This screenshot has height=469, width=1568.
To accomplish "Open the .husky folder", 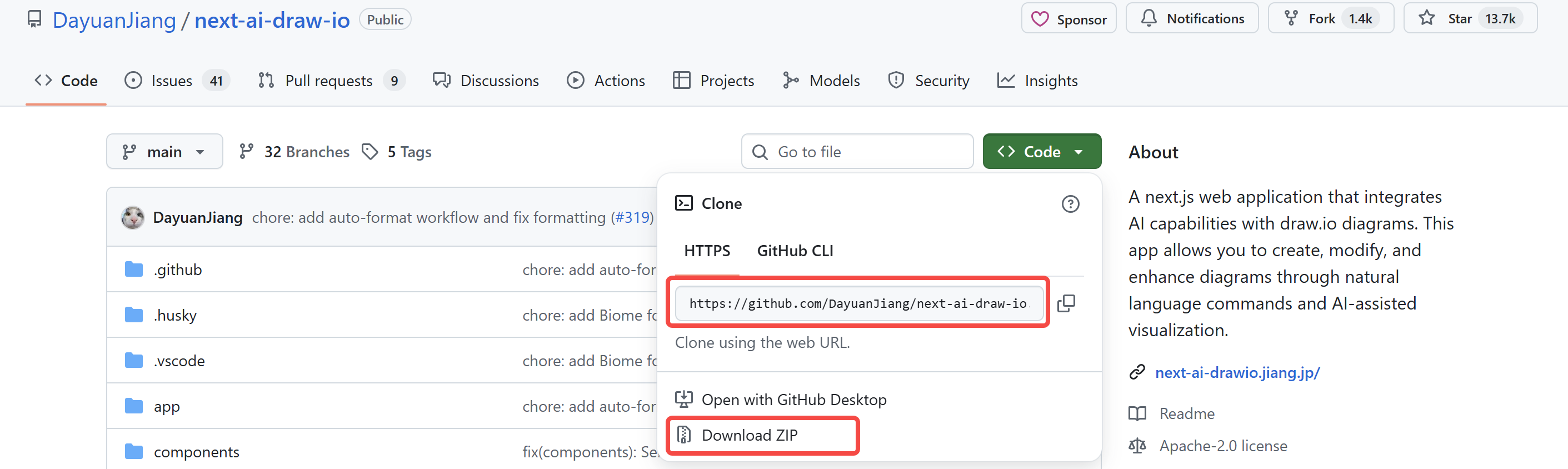I will pyautogui.click(x=176, y=316).
